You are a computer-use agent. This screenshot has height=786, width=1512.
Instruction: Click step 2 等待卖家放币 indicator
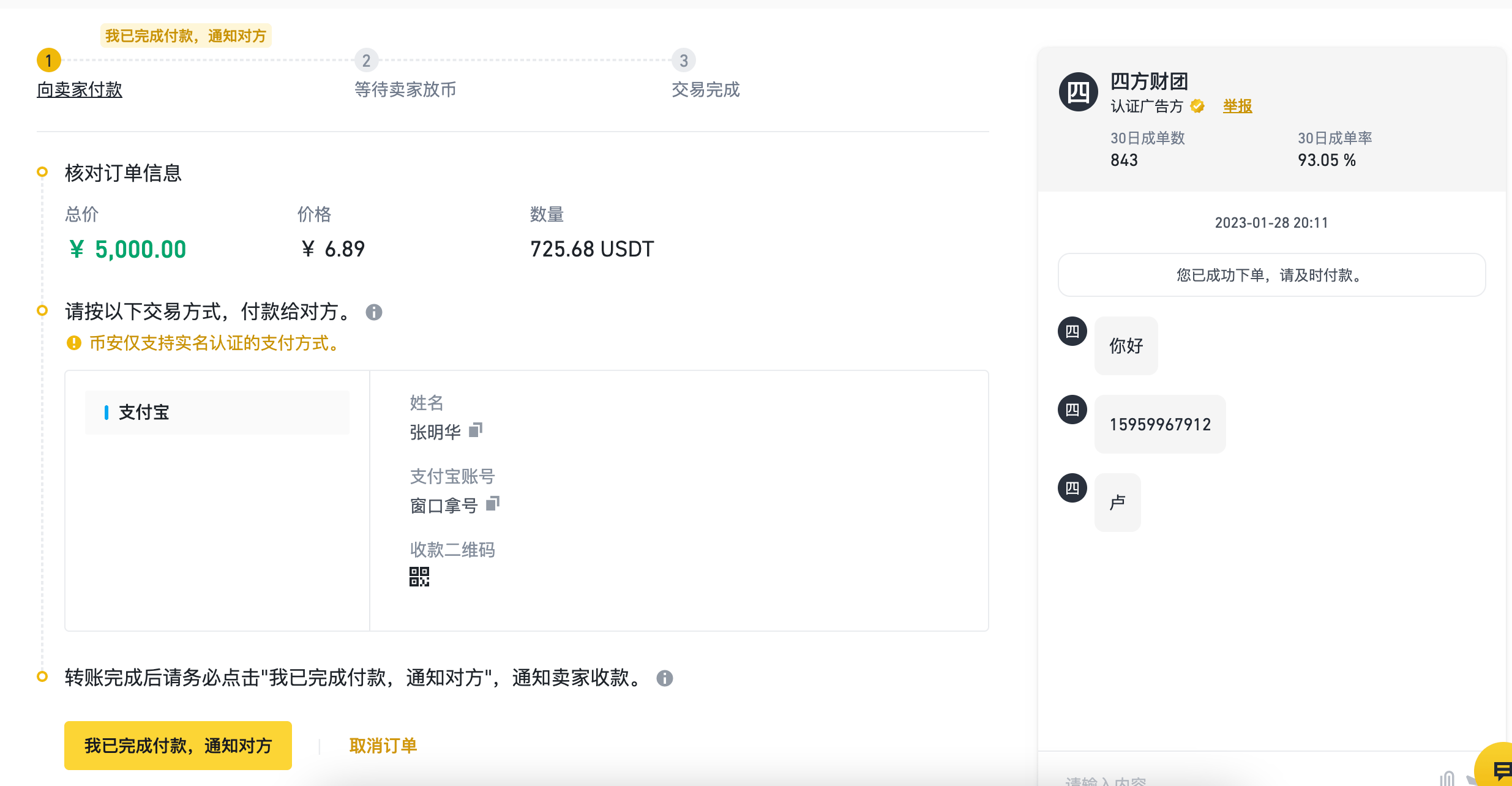(366, 61)
